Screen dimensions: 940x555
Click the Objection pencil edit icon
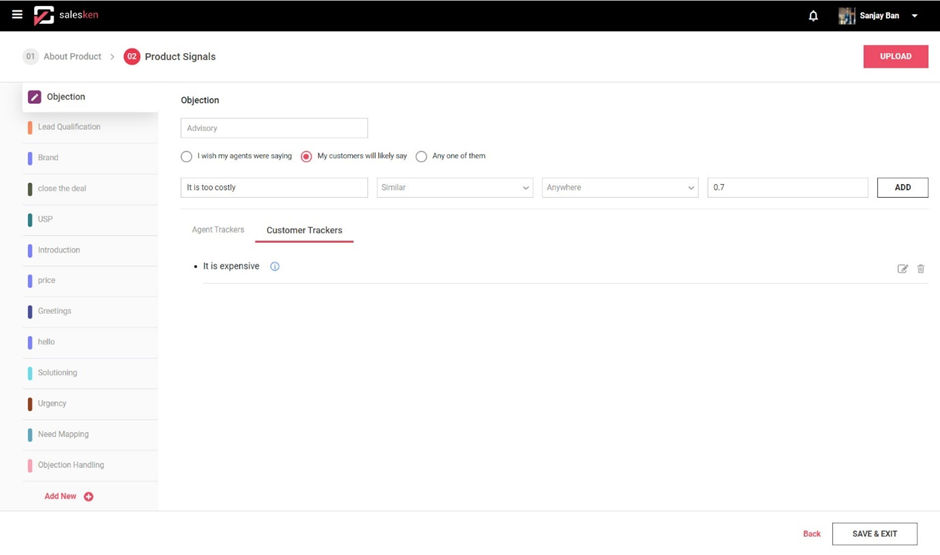coord(35,96)
